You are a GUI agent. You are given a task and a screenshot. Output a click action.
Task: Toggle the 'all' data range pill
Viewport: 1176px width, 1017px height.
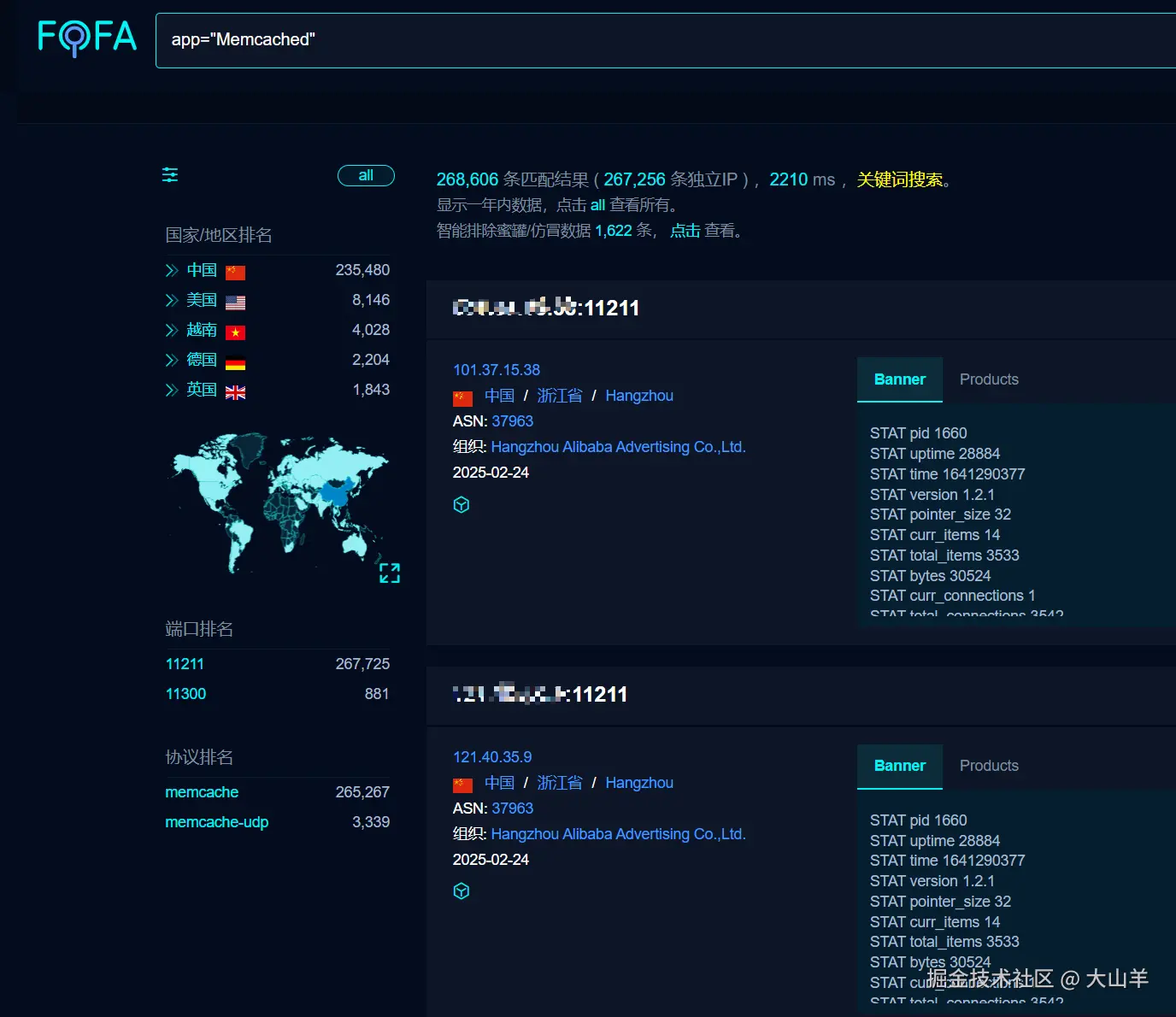366,175
